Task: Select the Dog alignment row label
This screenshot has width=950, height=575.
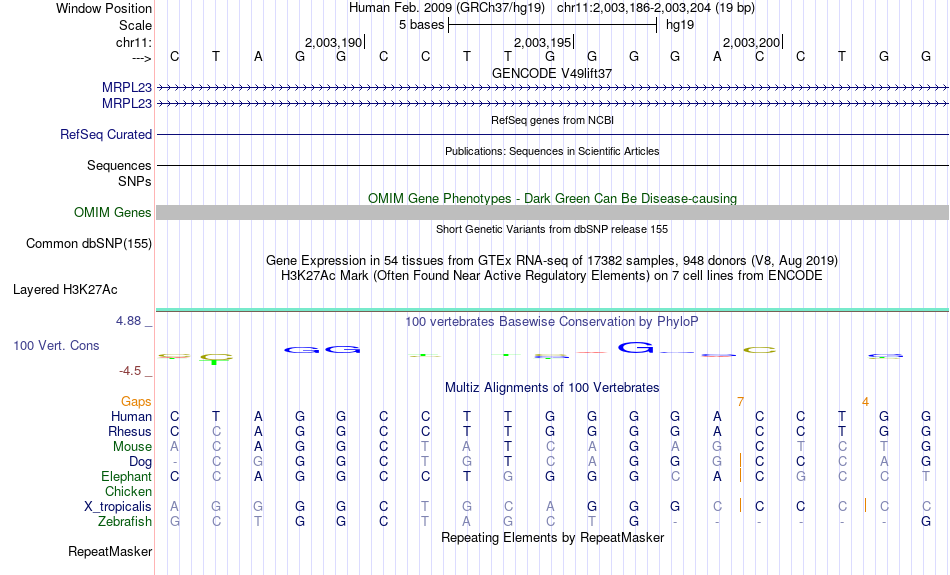Action: point(140,462)
